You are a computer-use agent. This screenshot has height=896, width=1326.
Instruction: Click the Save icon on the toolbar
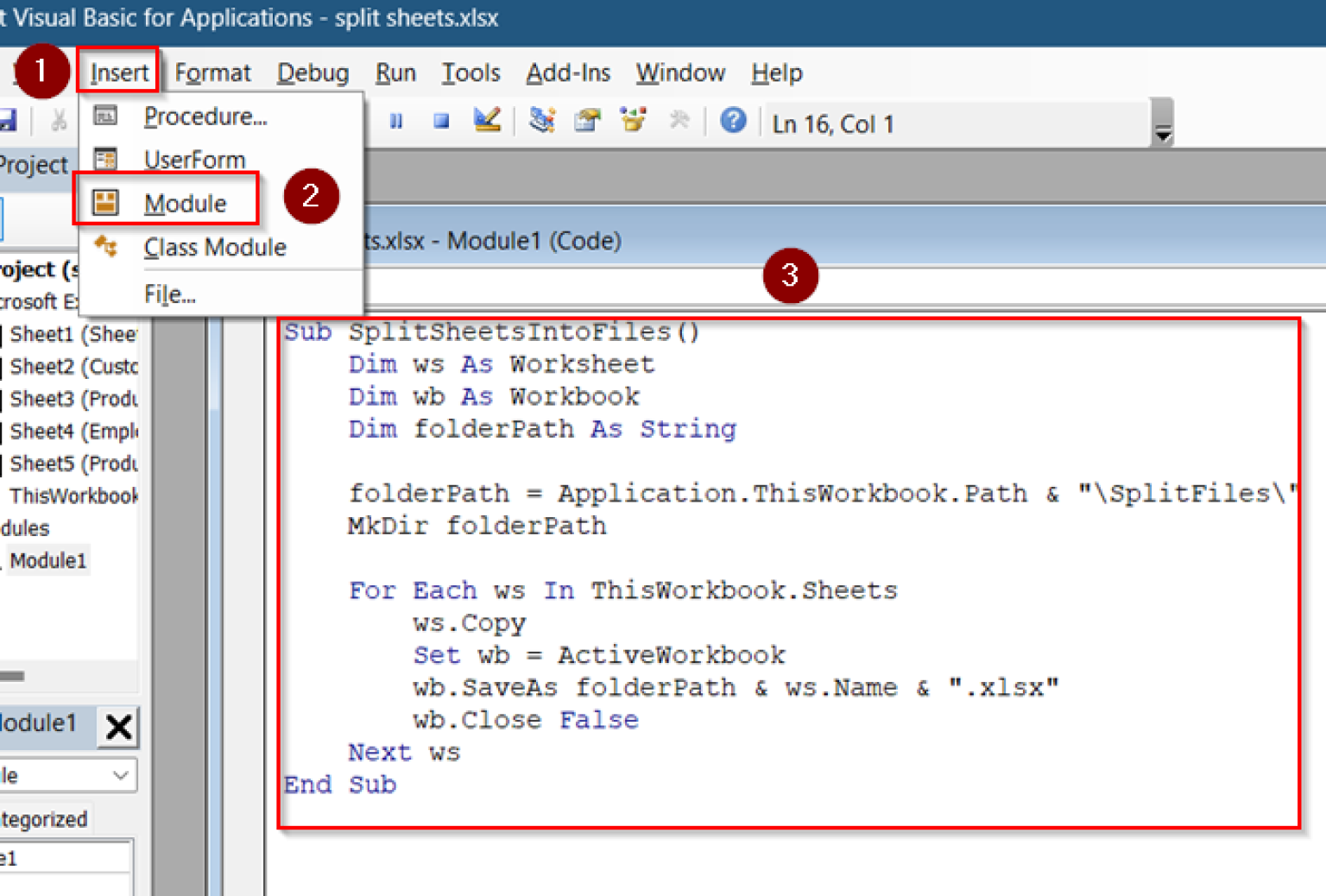tap(10, 121)
